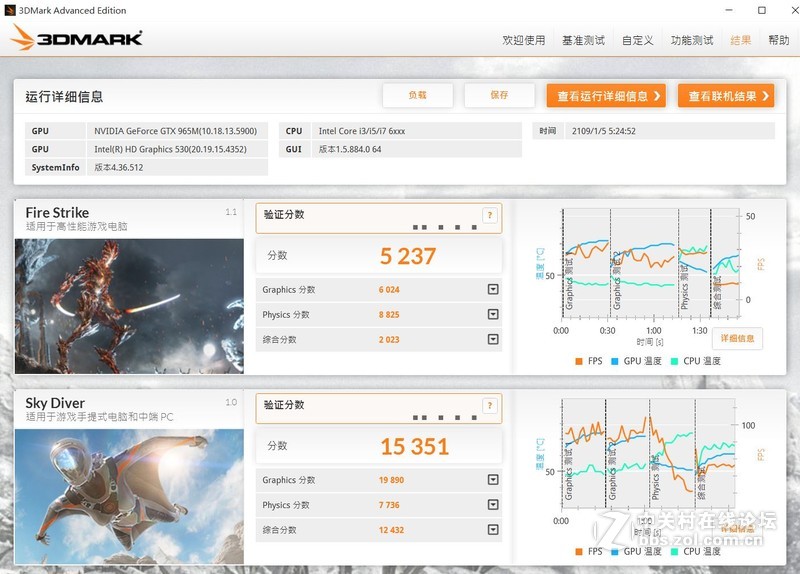The image size is (800, 574).
Task: Click the Sky Diver title text
Action: click(55, 403)
